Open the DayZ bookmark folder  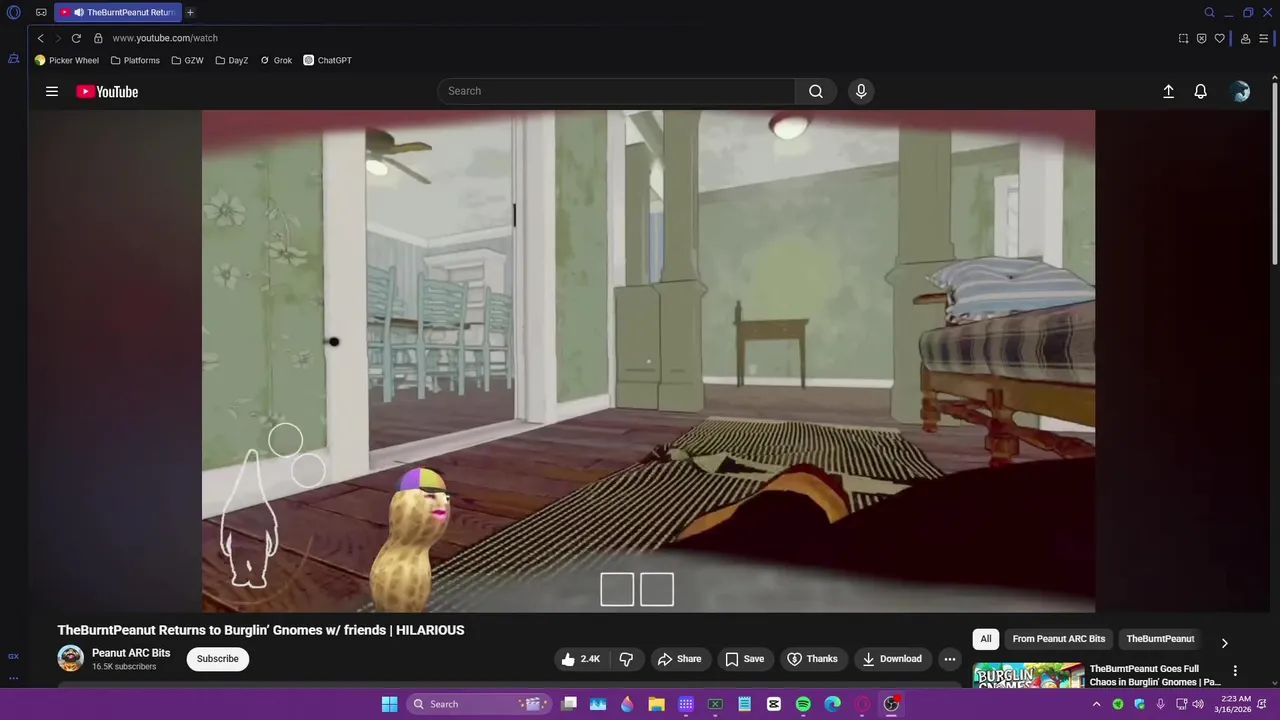coord(232,60)
